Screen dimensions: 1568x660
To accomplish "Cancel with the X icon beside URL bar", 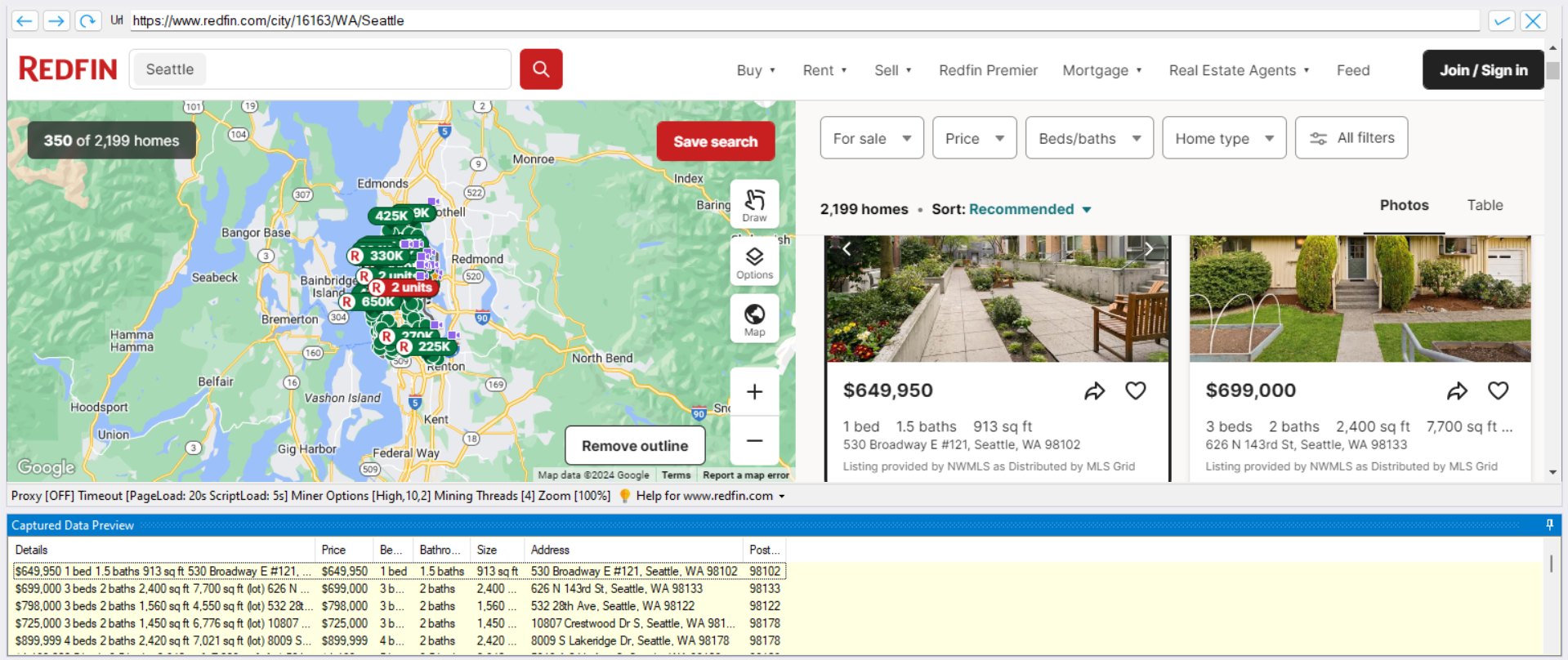I will tap(1533, 20).
